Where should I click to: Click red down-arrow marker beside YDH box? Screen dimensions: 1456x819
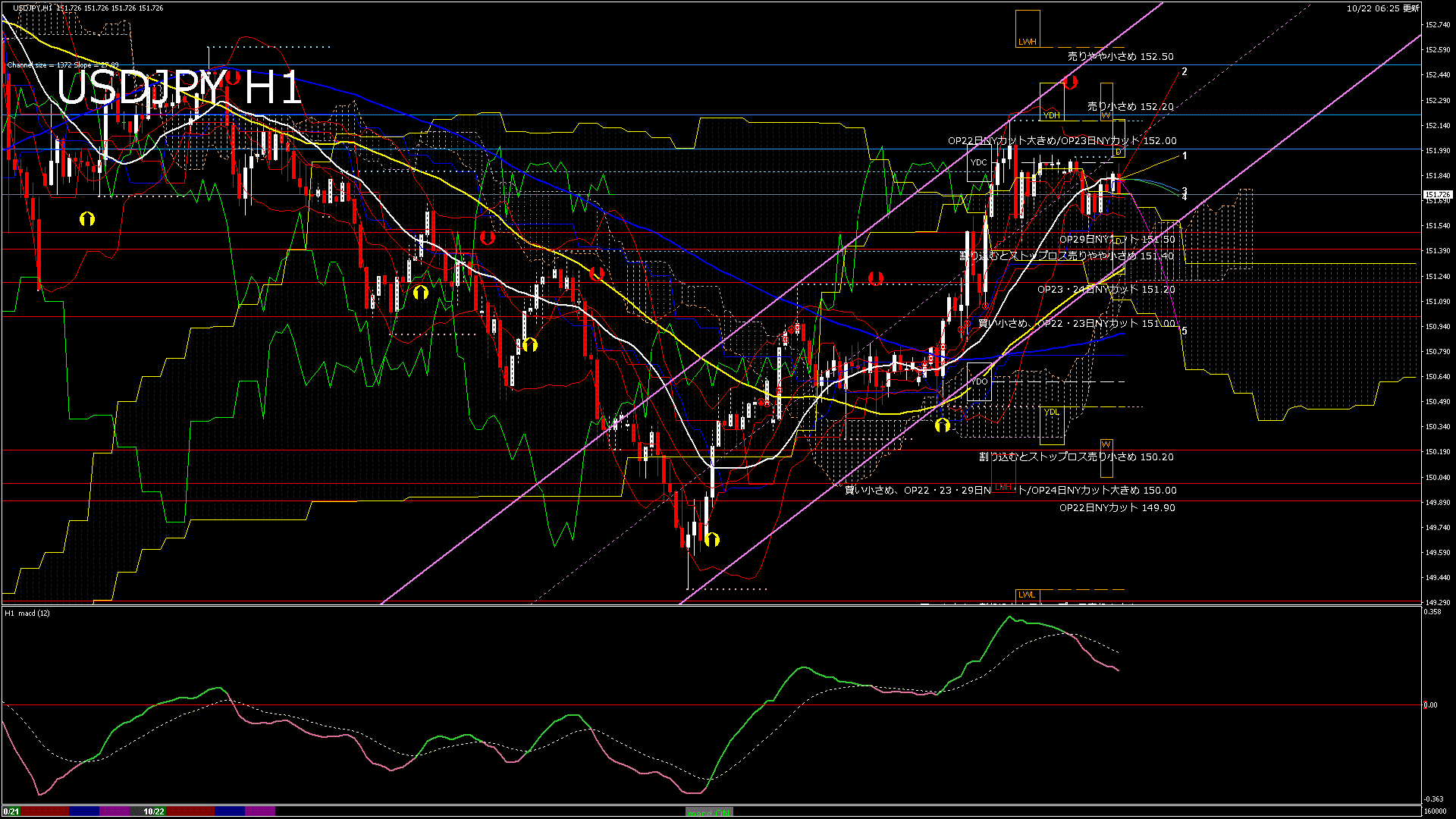click(1070, 82)
